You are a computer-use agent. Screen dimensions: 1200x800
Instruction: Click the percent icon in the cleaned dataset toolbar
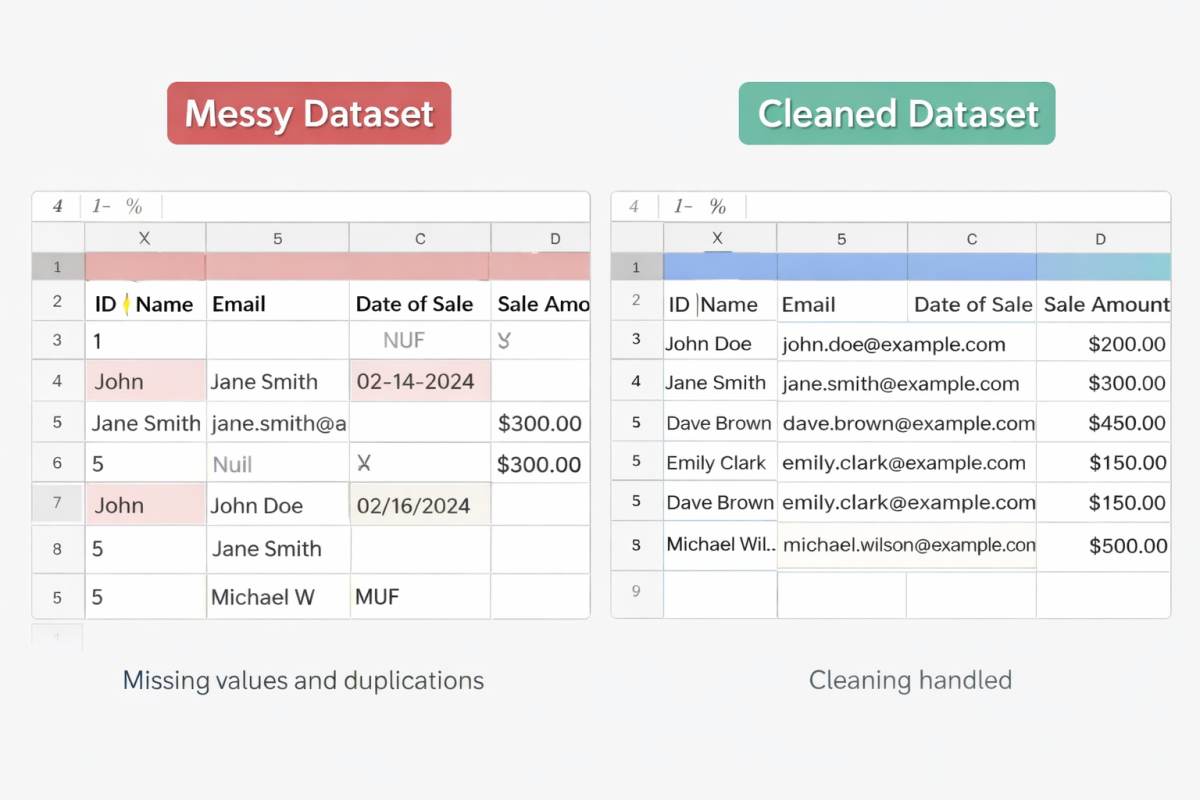point(718,207)
